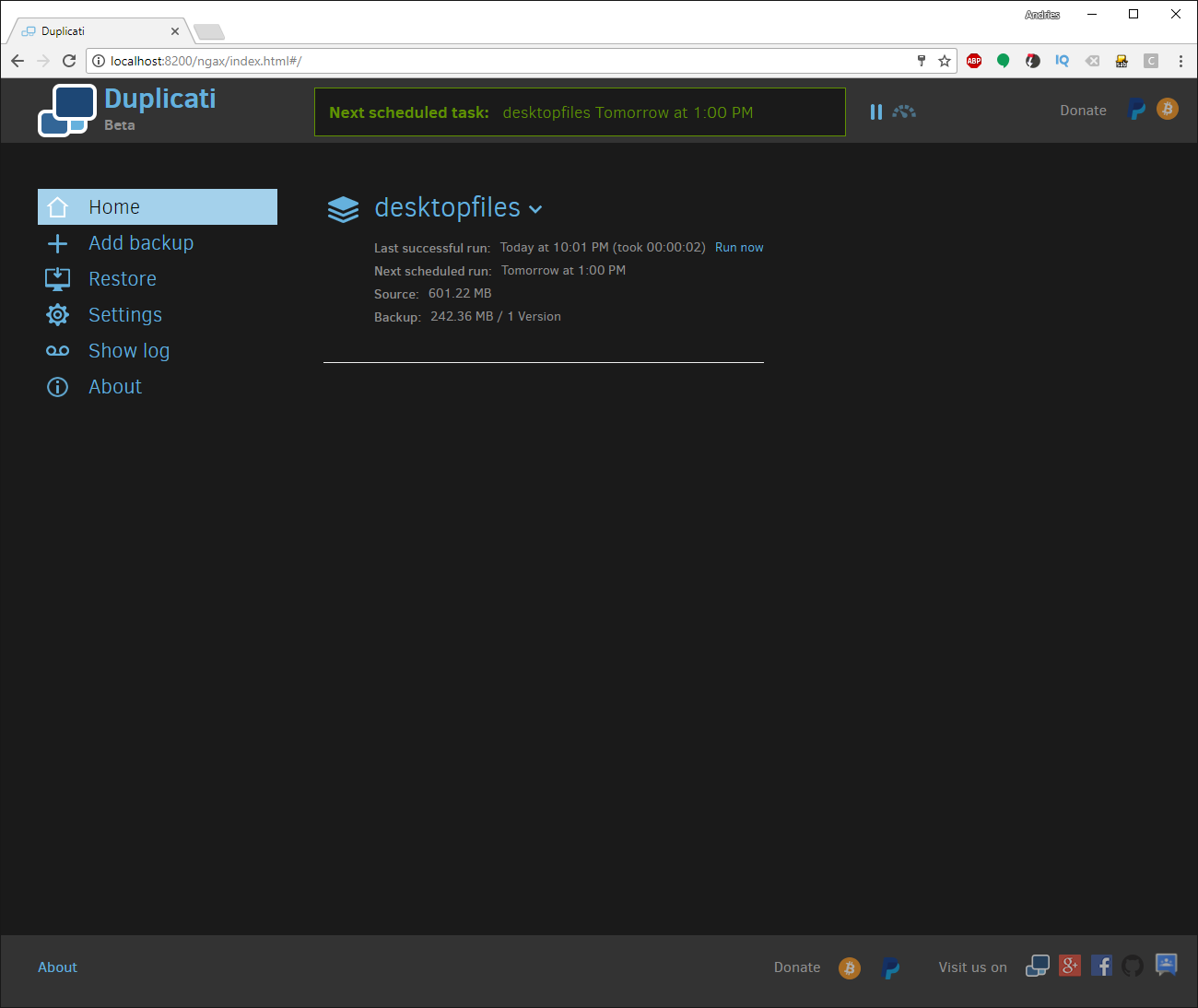Open the forum group icon in footer
The image size is (1198, 1008).
click(1166, 965)
